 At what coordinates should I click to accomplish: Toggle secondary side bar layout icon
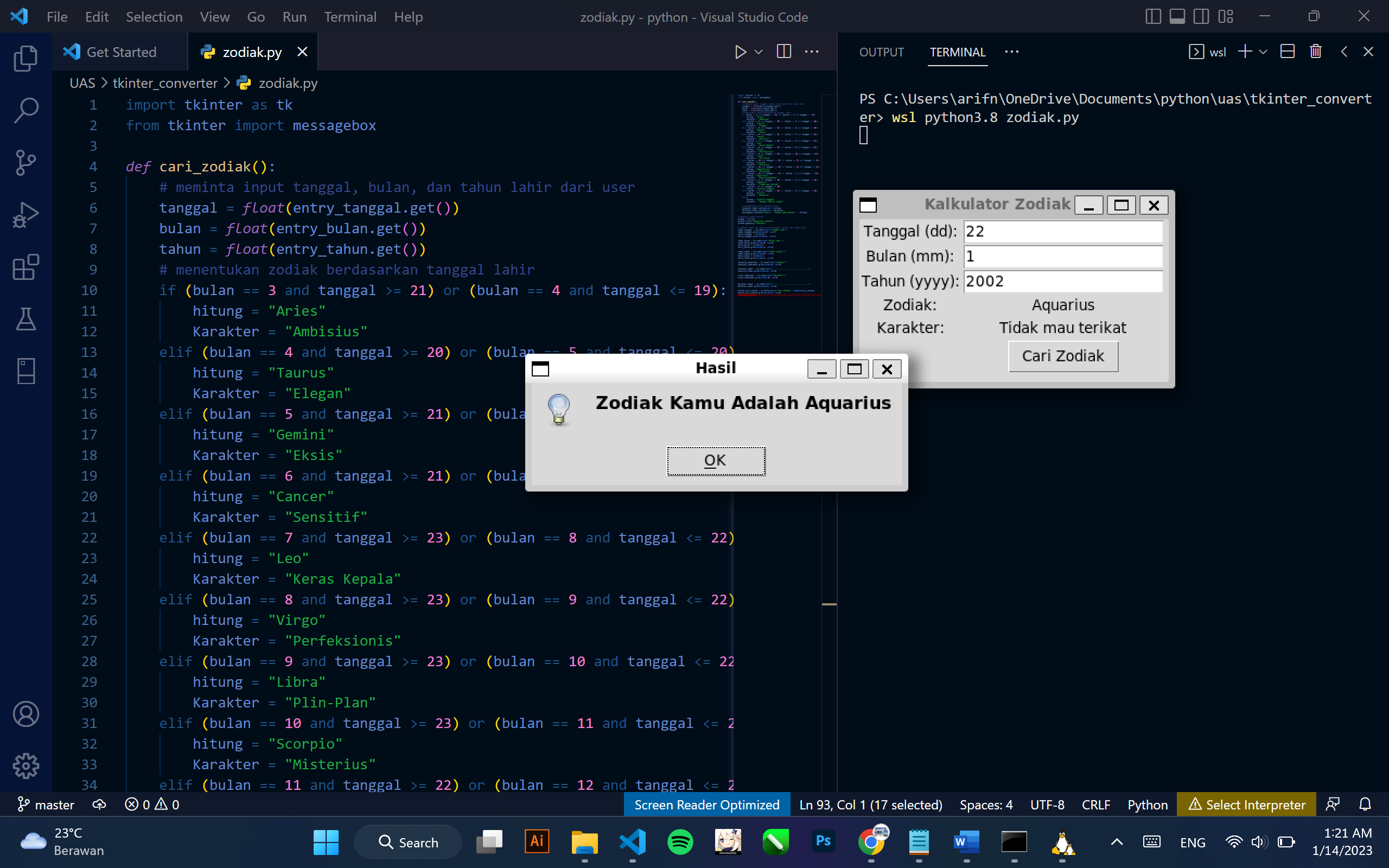tap(1201, 17)
